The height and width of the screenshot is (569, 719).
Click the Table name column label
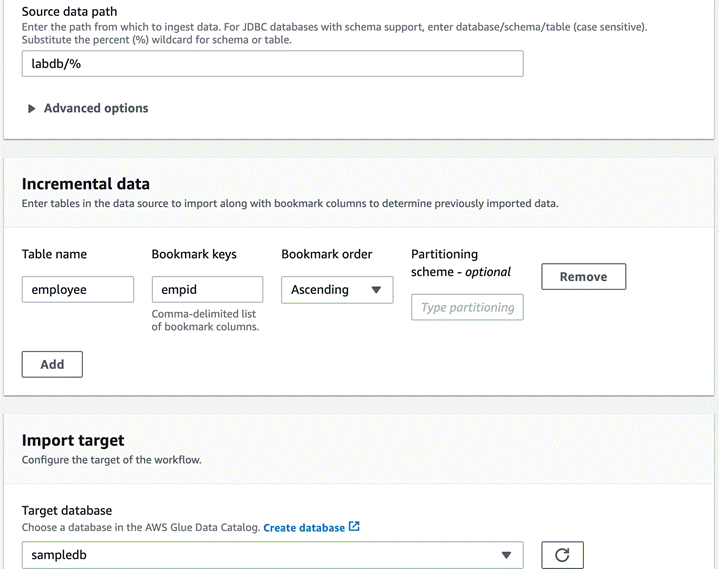(54, 254)
